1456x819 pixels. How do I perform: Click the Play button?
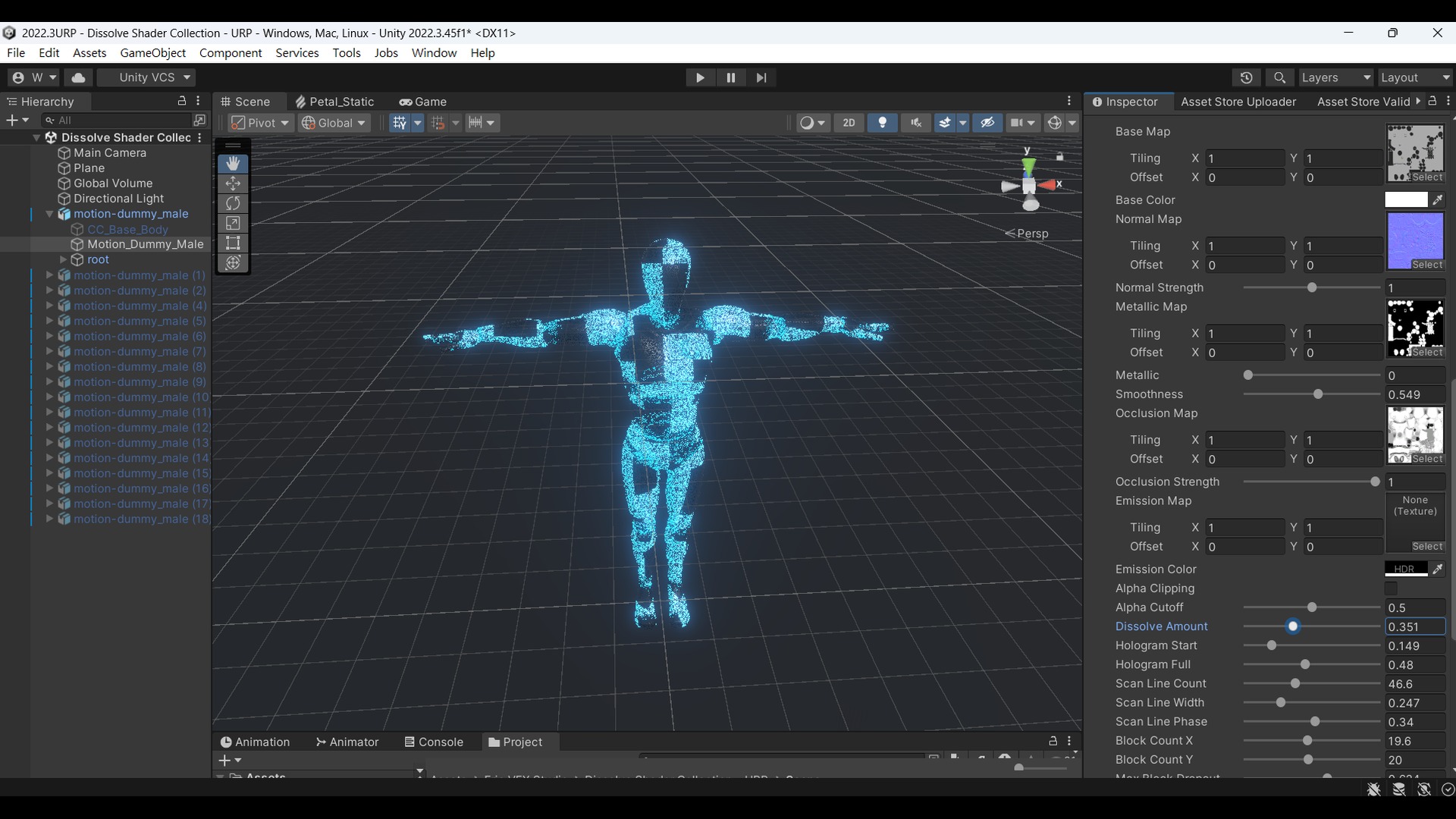point(700,77)
